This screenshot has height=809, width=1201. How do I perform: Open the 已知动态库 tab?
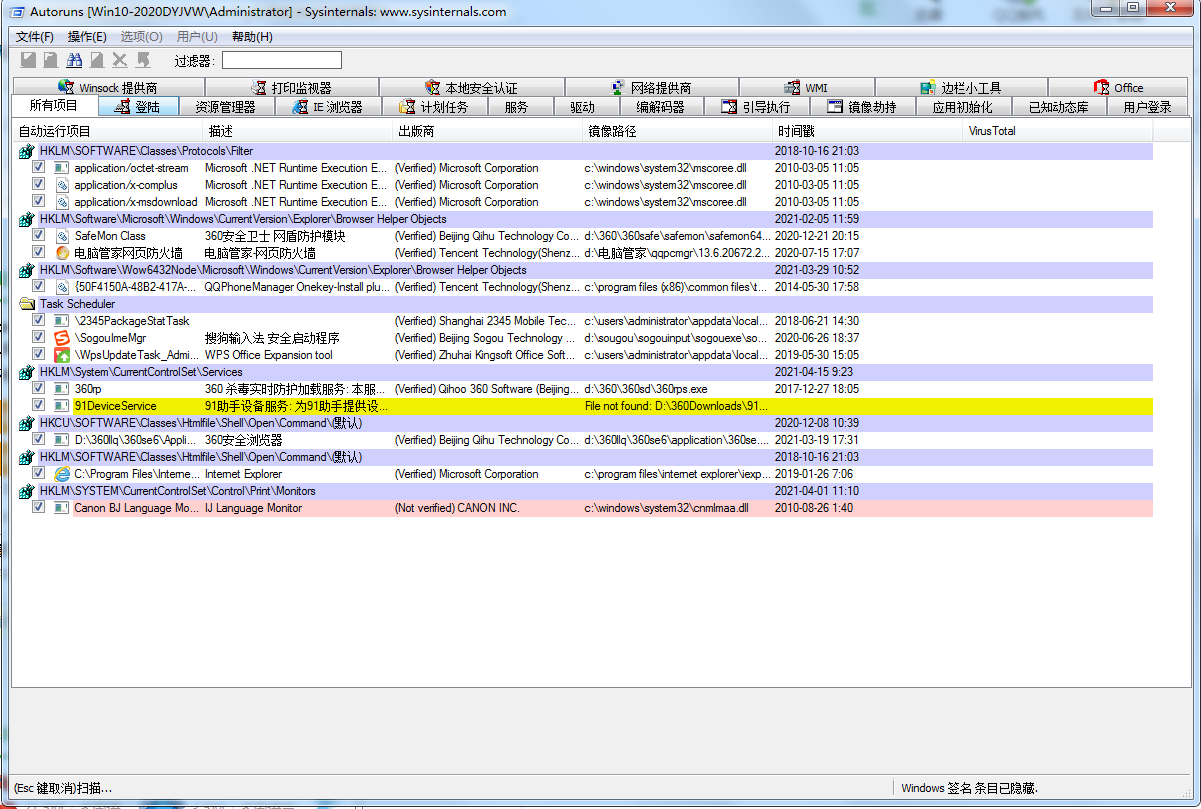1058,107
